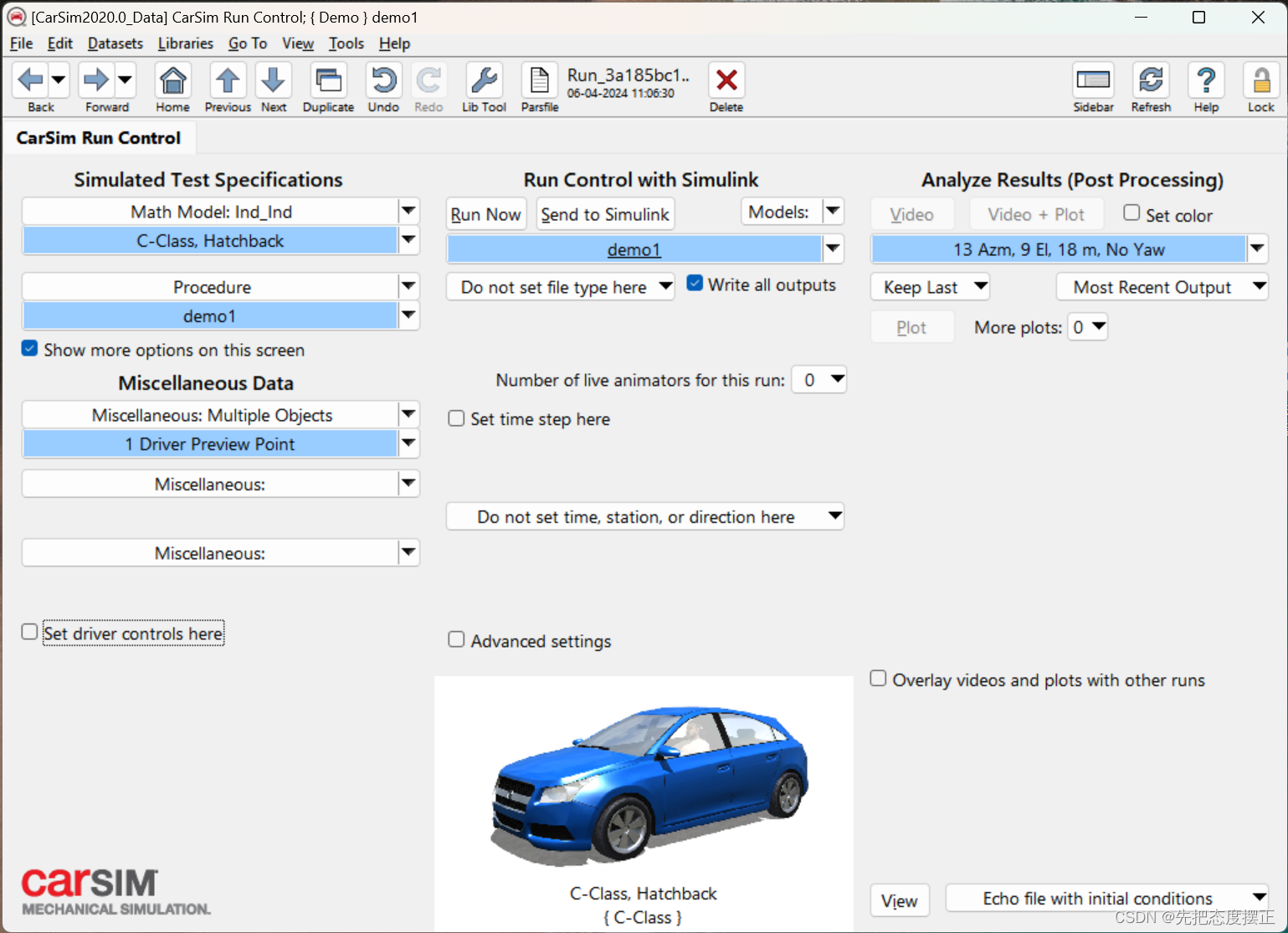Open the Forward history dropdown arrow

(125, 80)
